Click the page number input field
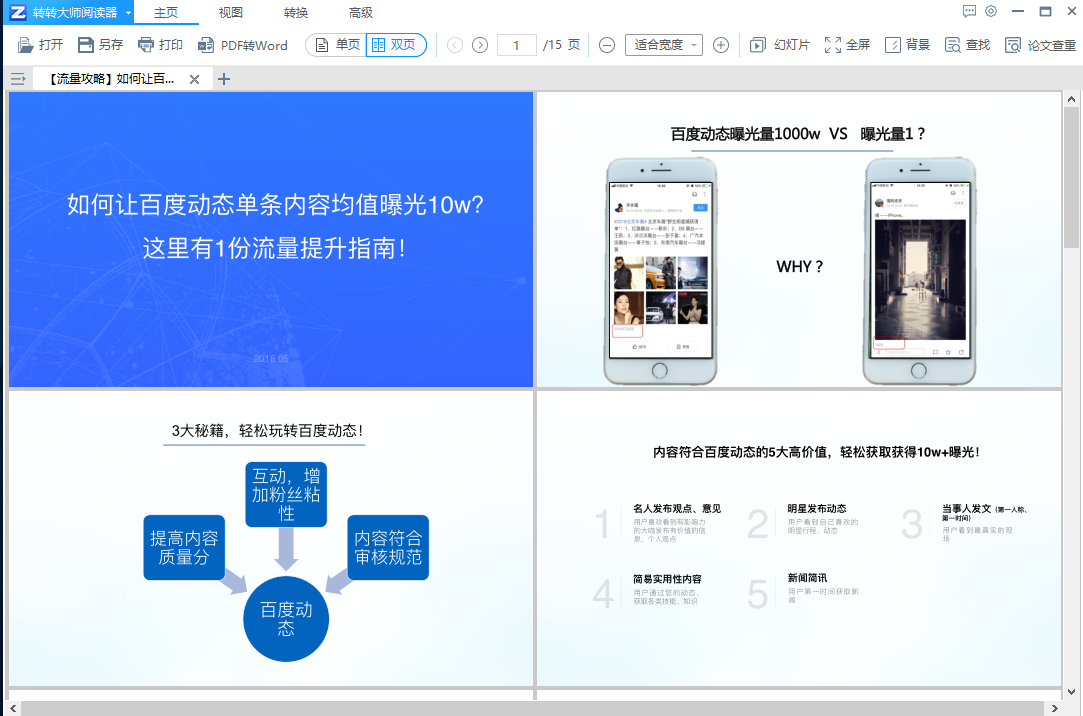The width and height of the screenshot is (1083, 716). (516, 45)
